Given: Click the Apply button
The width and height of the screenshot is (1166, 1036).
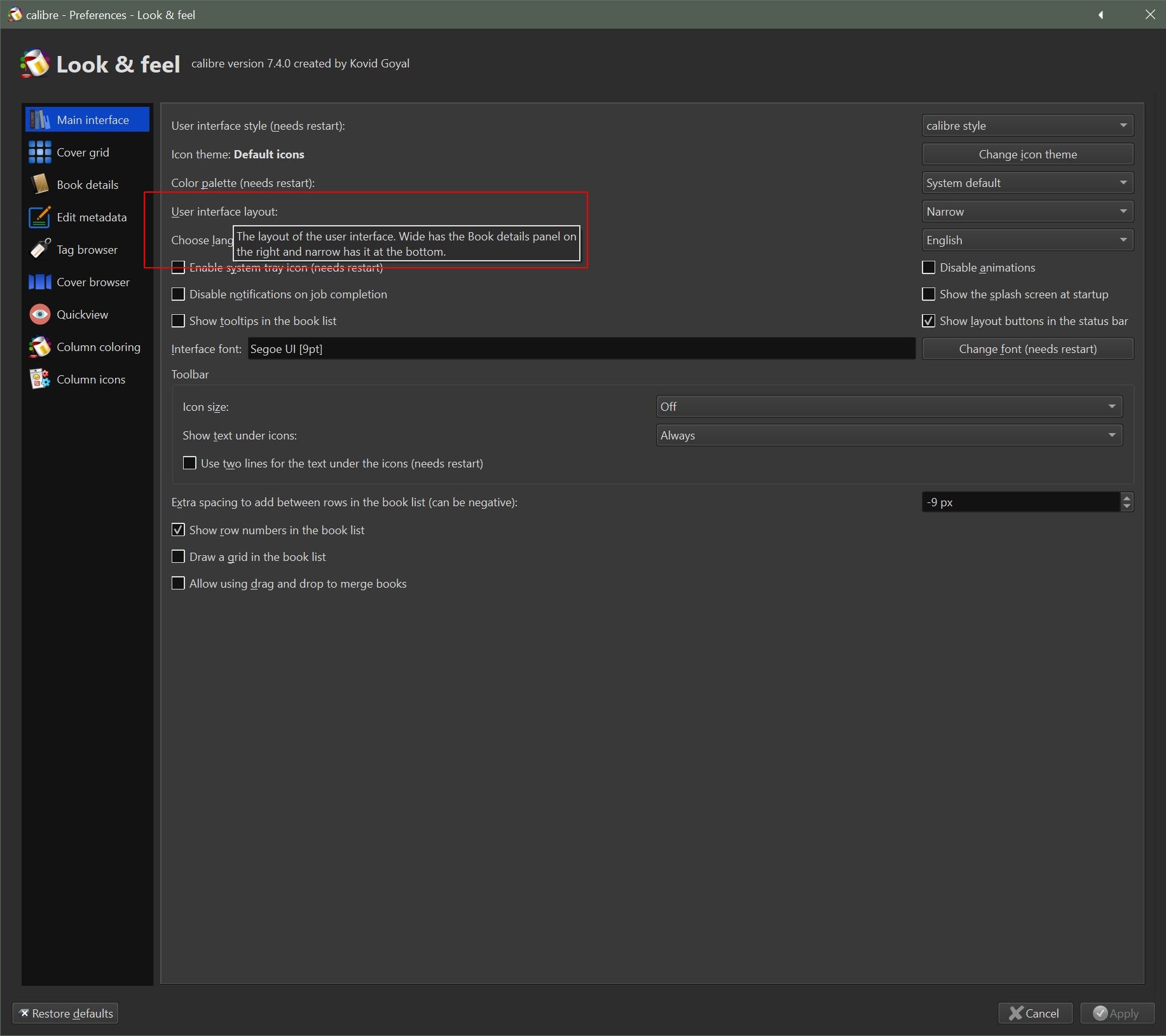Looking at the screenshot, I should pyautogui.click(x=1117, y=1013).
